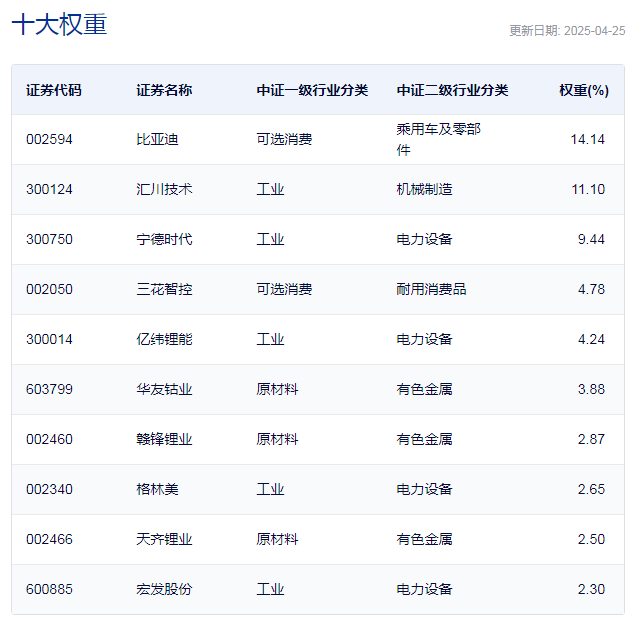Open the 汇川技术 stock link
Viewport: 631px width, 623px height.
[164, 190]
